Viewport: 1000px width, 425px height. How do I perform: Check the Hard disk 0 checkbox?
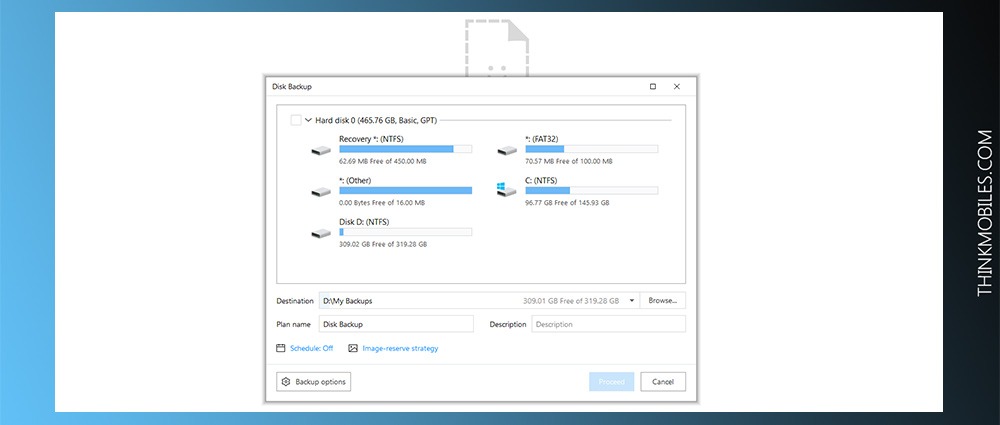click(x=296, y=120)
